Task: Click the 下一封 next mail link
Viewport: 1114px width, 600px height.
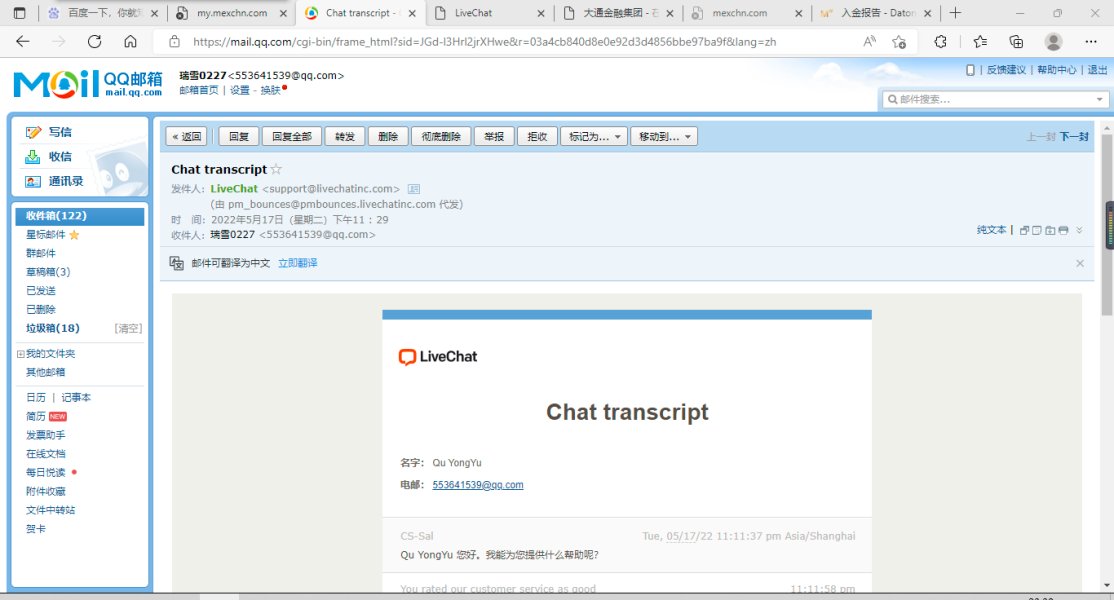Action: coord(1074,136)
